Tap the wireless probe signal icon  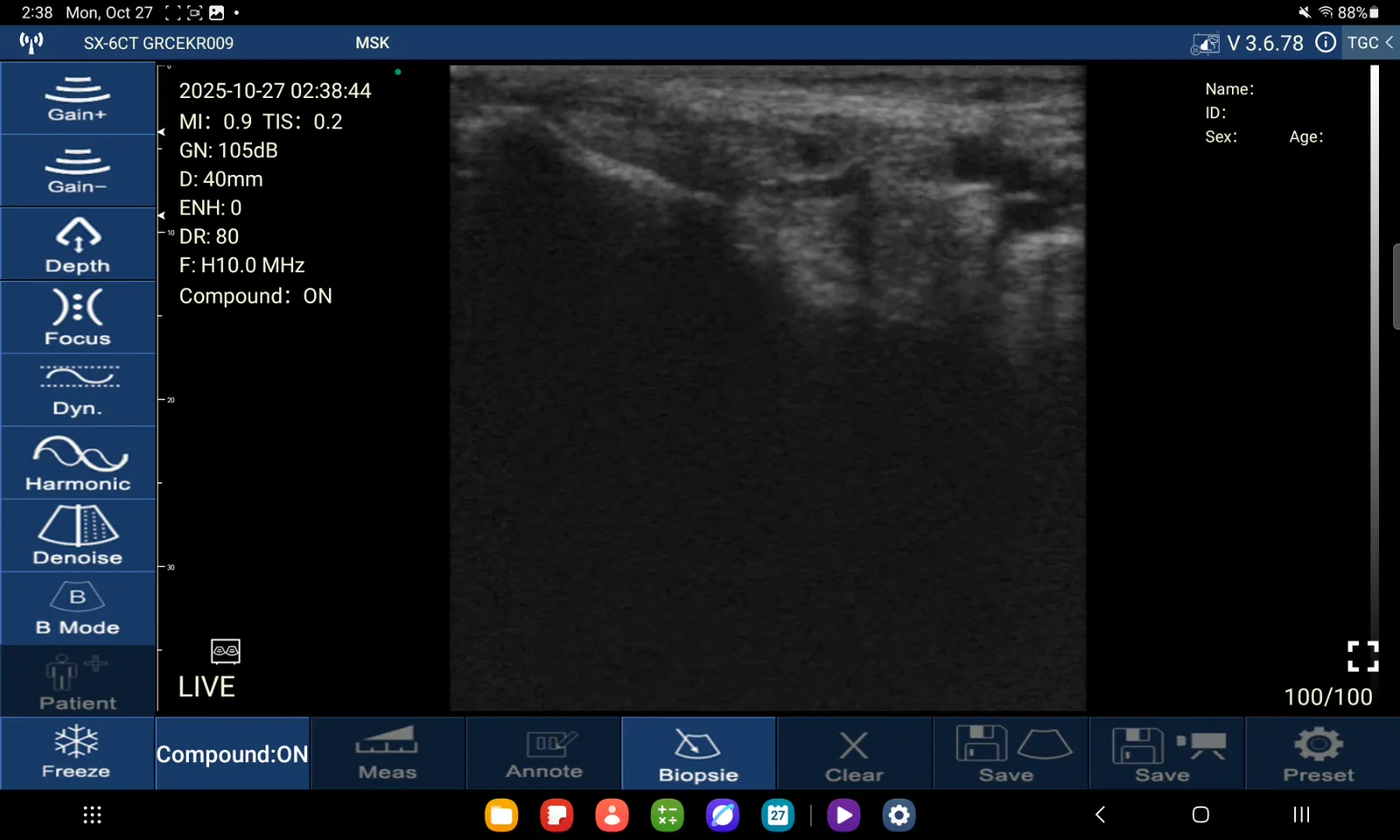(x=31, y=43)
